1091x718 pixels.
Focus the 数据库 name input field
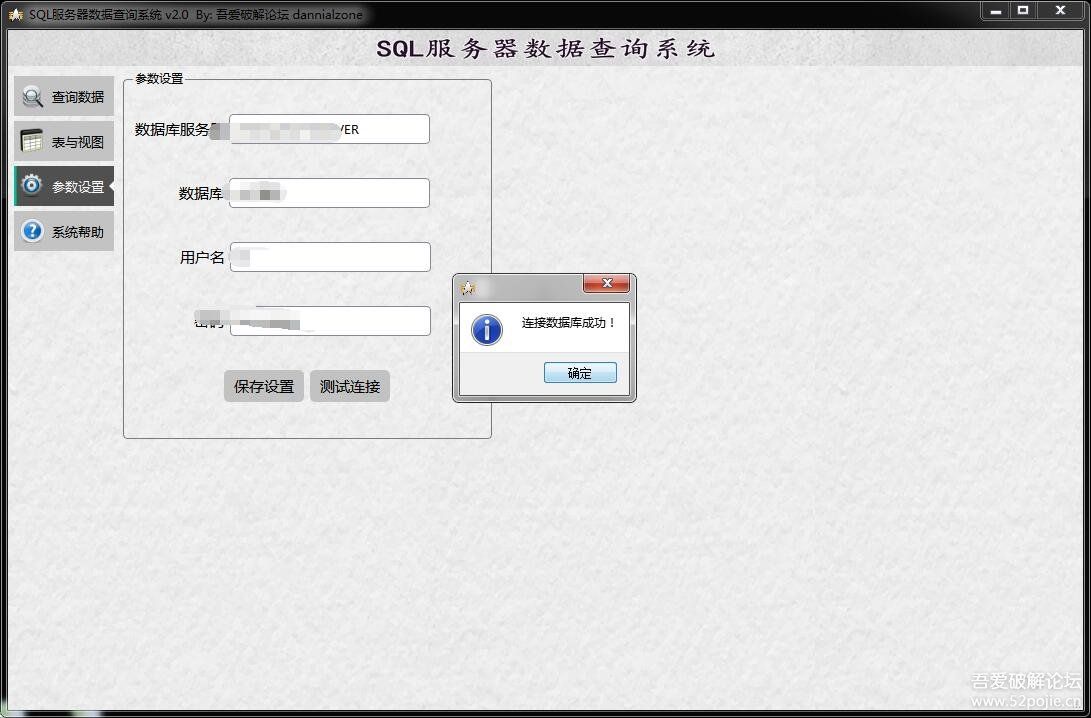(329, 193)
